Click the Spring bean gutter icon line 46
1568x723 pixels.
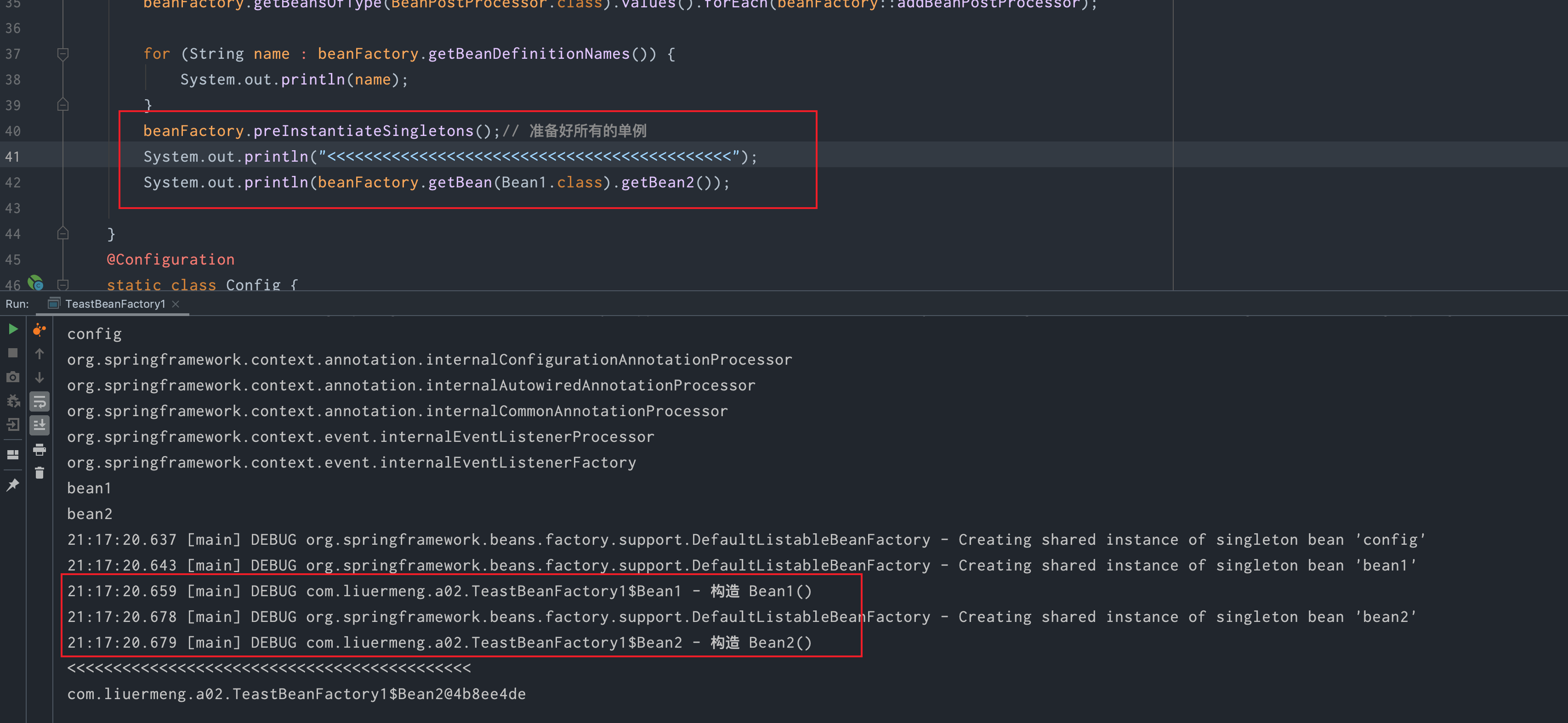pos(35,283)
